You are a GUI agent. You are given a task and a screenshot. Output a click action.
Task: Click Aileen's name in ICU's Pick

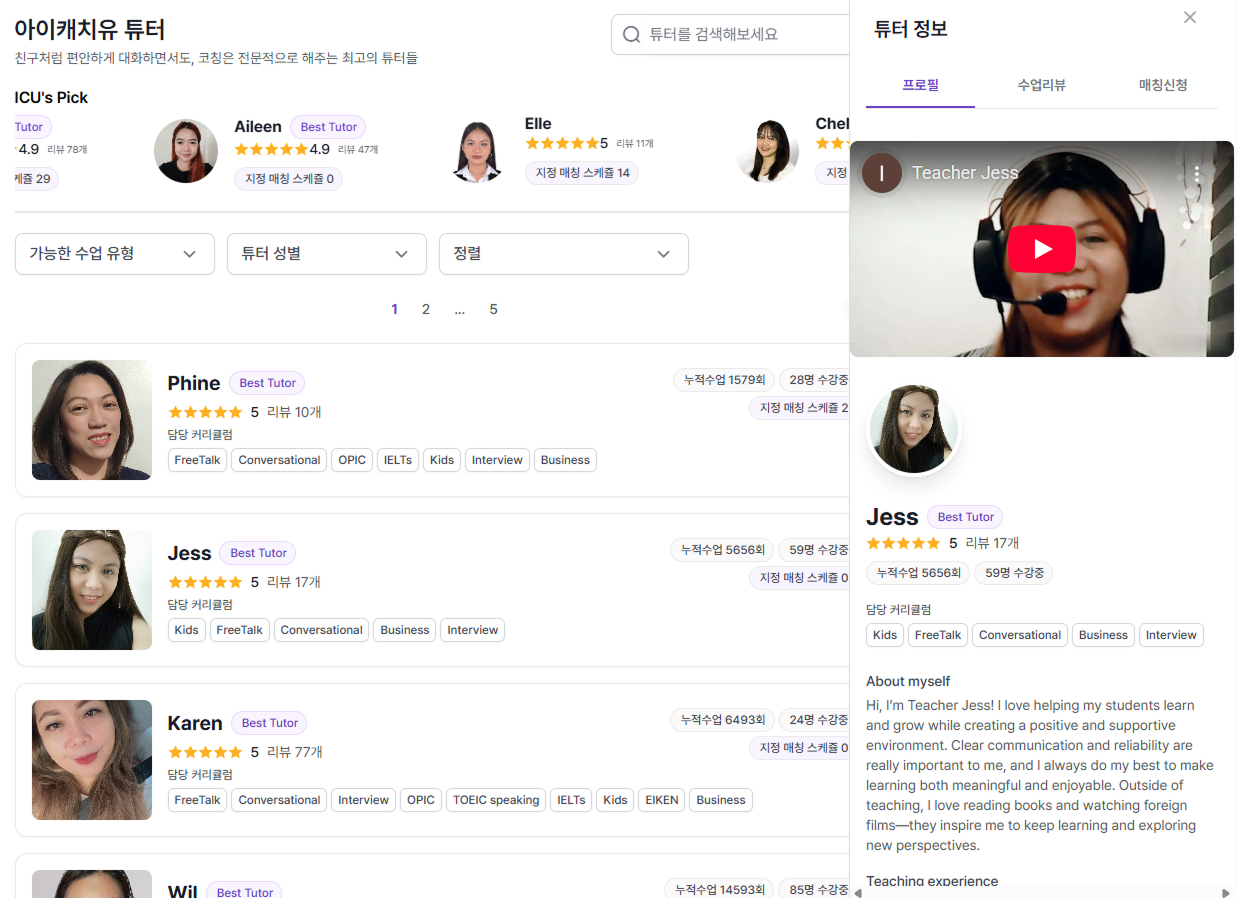coord(258,127)
